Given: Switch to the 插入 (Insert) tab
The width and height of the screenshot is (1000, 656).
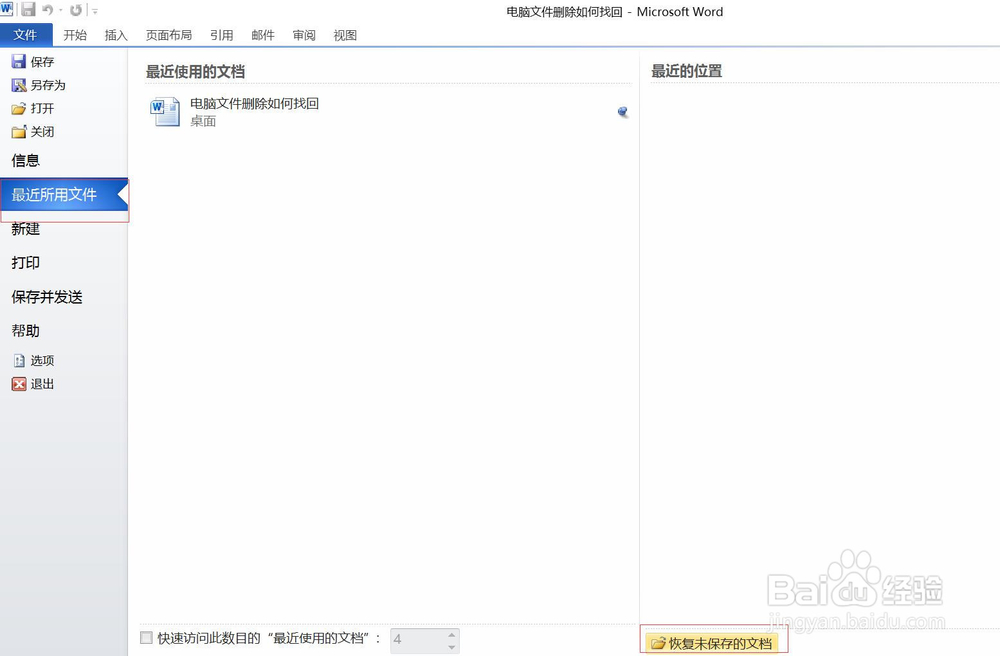Looking at the screenshot, I should tap(116, 34).
